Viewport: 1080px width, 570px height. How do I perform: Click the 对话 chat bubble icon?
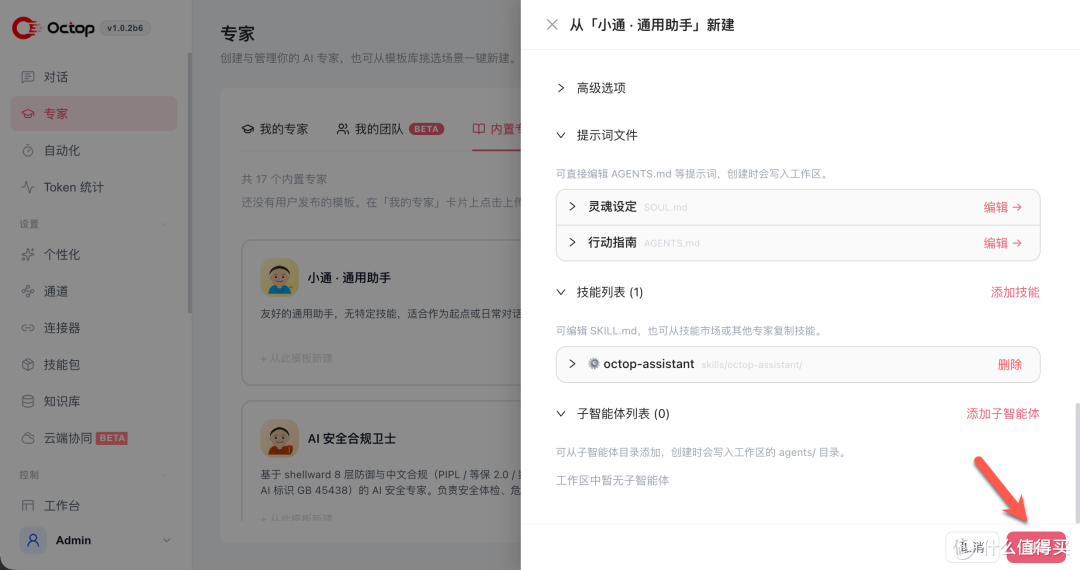(28, 77)
